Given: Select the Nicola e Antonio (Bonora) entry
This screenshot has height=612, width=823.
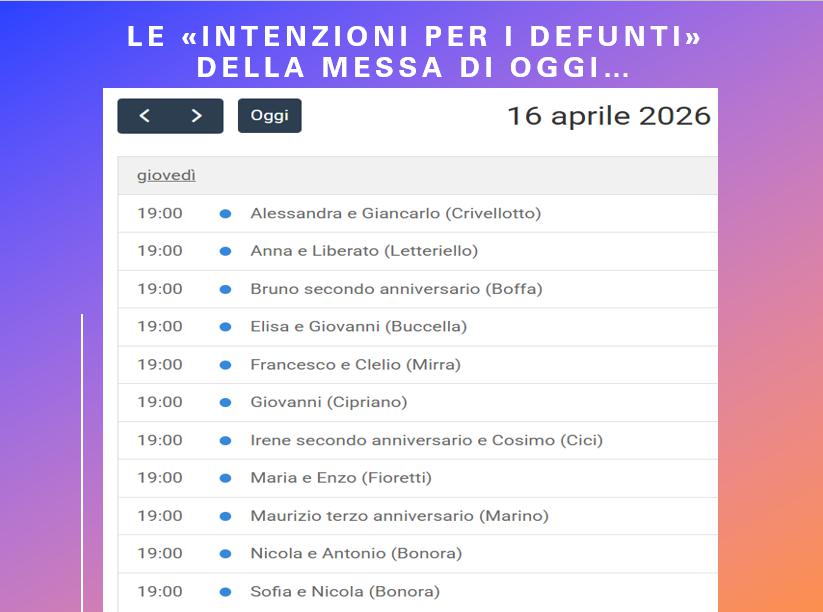Looking at the screenshot, I should (x=356, y=553).
